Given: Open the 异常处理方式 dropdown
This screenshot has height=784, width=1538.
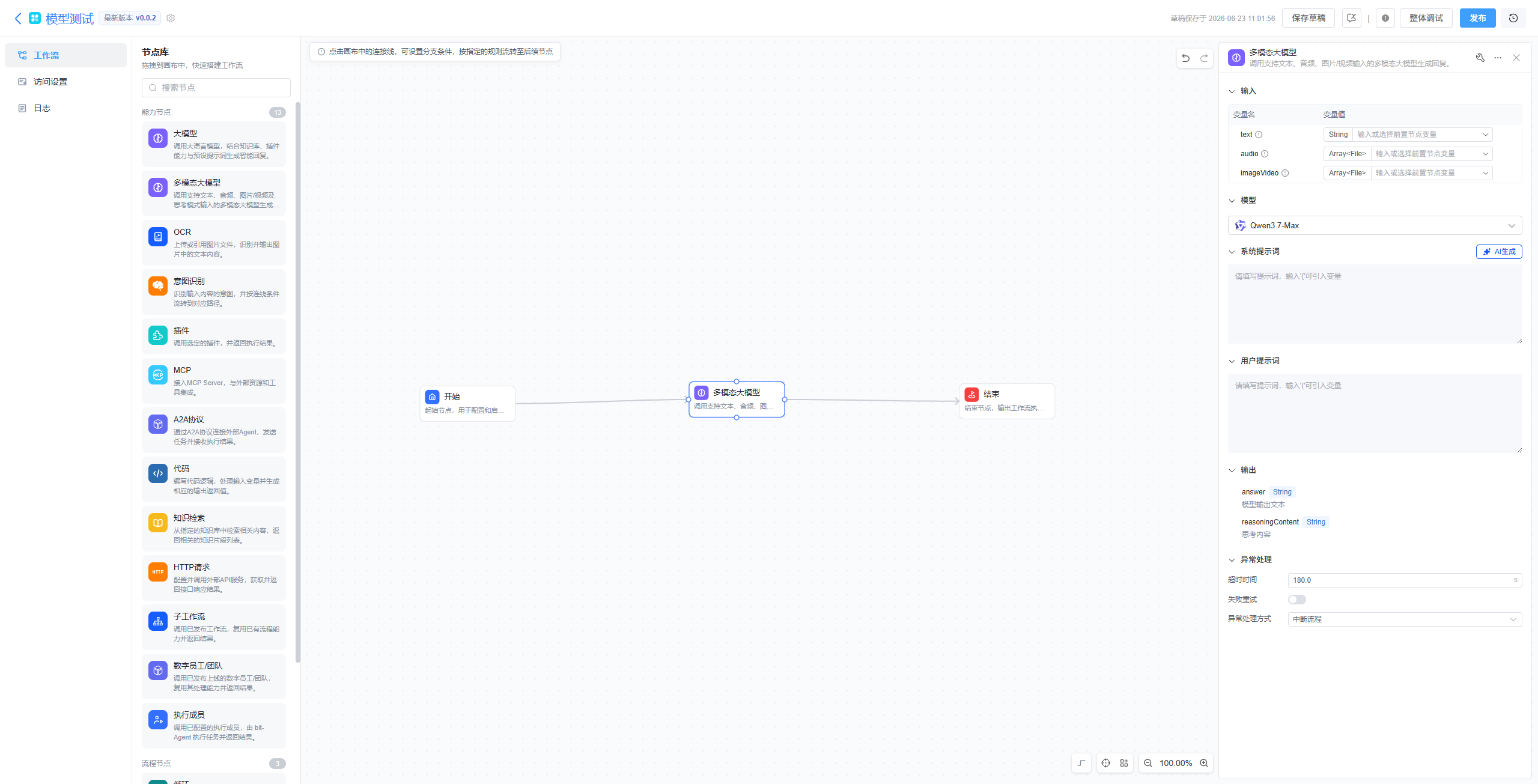Looking at the screenshot, I should click(x=1405, y=619).
